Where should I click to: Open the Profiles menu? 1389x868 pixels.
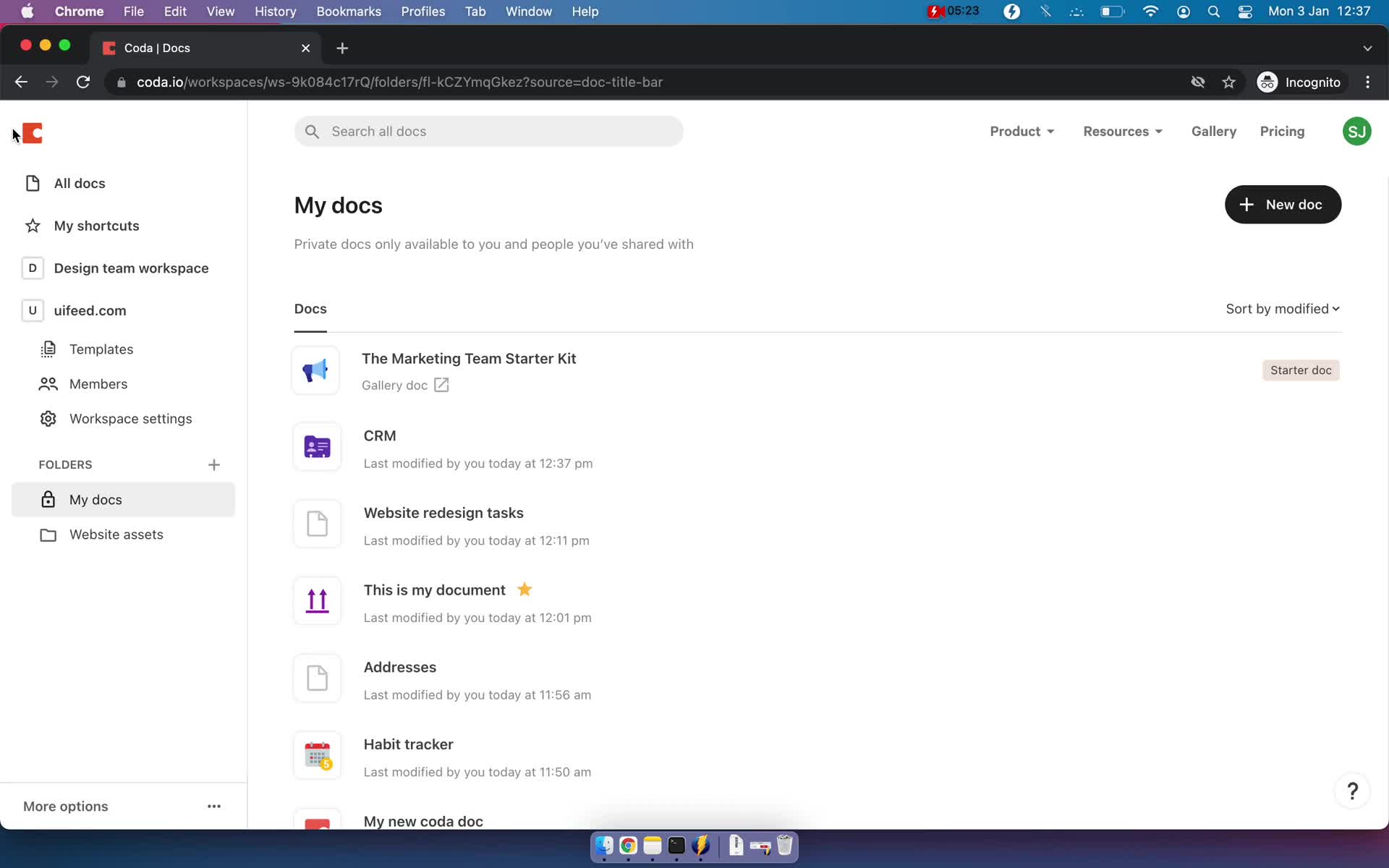[423, 12]
